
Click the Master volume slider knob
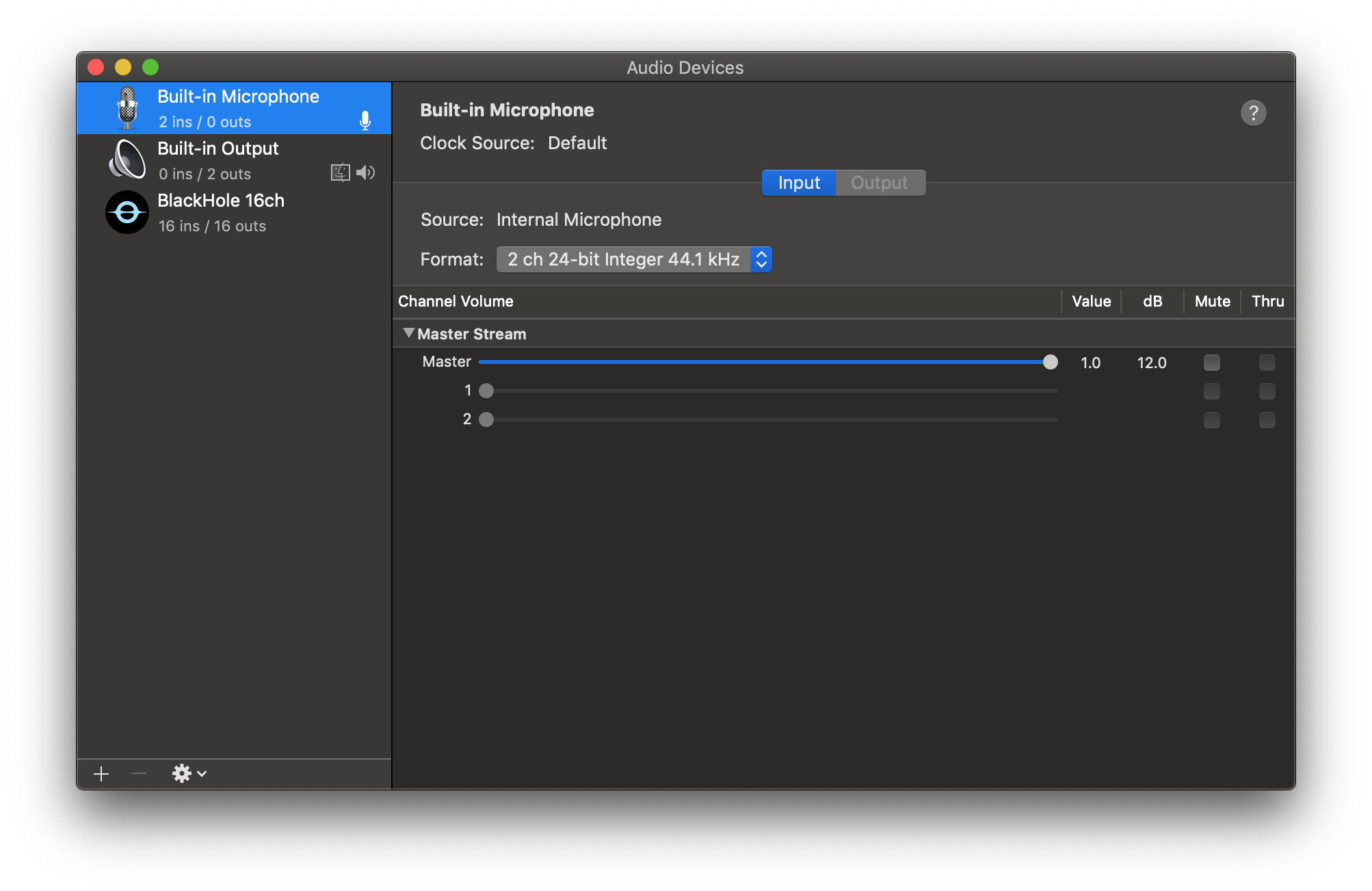(x=1050, y=362)
